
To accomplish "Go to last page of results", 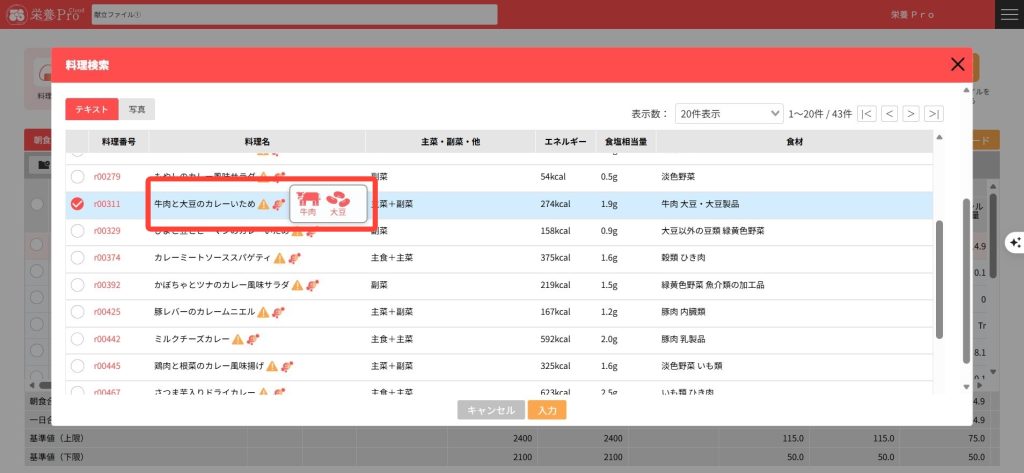I will pyautogui.click(x=935, y=114).
